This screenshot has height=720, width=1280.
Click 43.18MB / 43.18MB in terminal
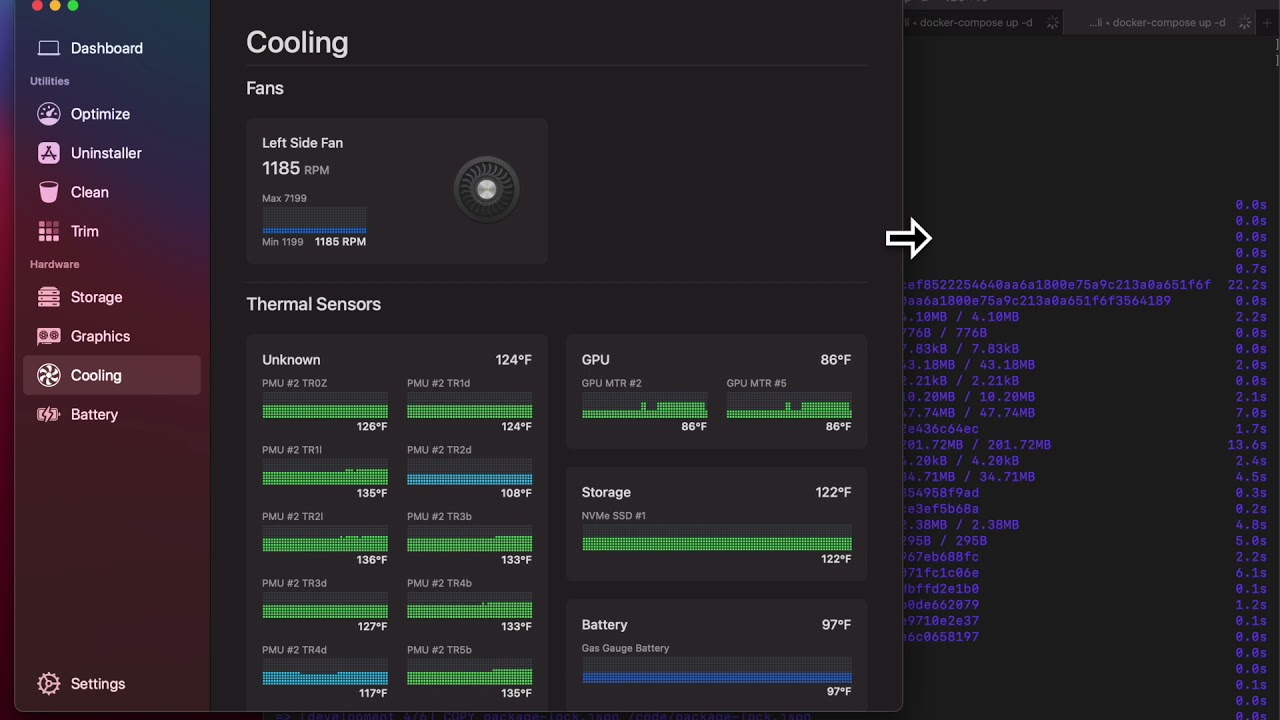(969, 365)
